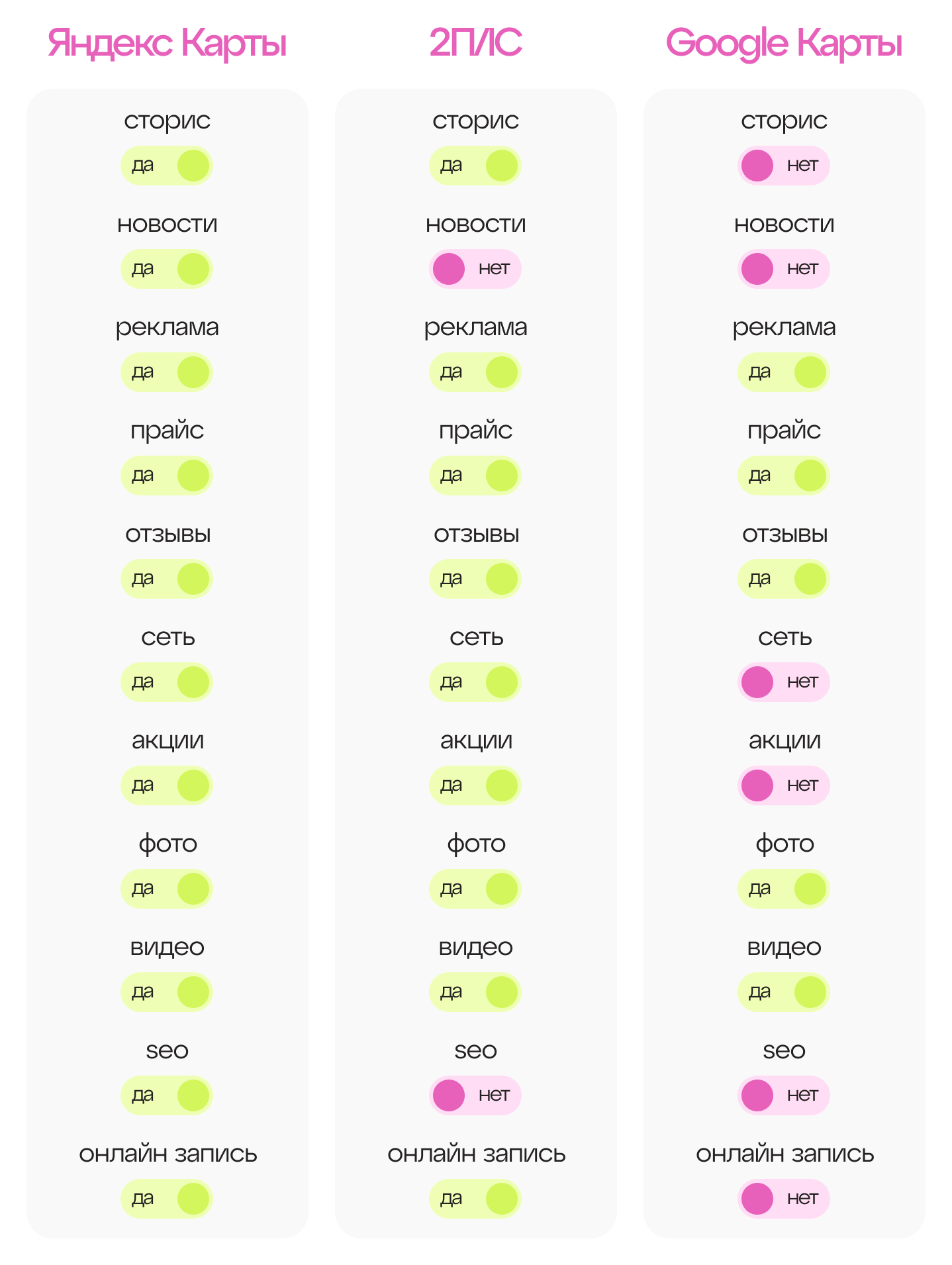Click the Google Карты heading
The width and height of the screenshot is (952, 1265).
coord(784,44)
